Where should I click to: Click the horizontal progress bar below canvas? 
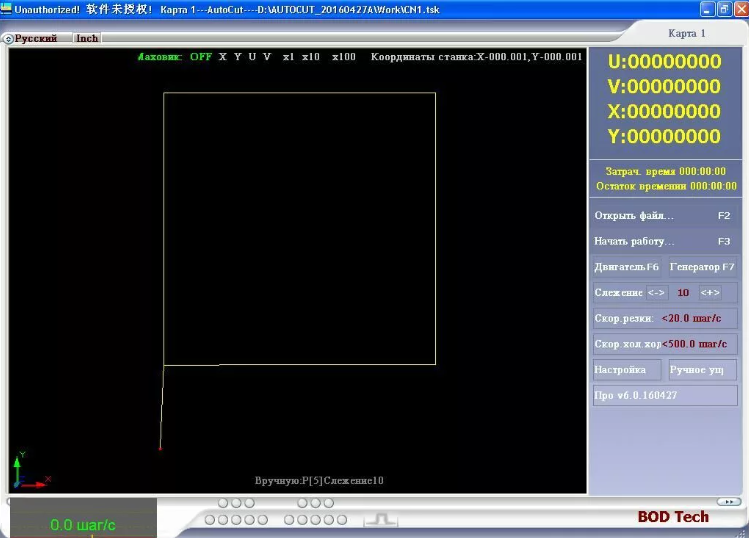click(x=360, y=501)
